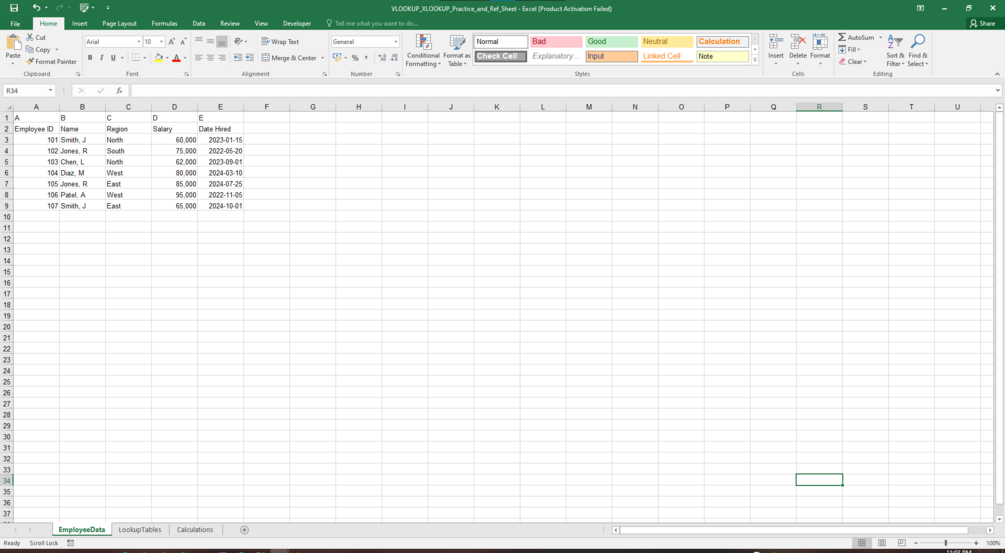Screen dimensions: 1005x553
Task: Click the Increase Decimal icon
Action: click(383, 58)
